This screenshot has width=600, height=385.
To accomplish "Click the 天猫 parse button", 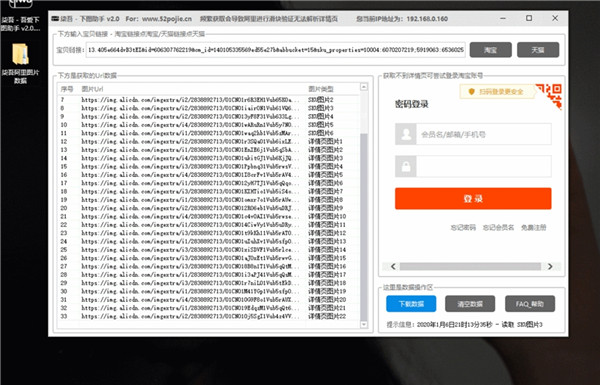I will [x=538, y=50].
